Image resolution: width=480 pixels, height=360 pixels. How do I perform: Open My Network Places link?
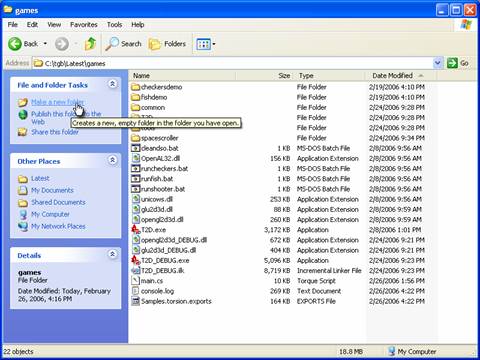point(58,226)
